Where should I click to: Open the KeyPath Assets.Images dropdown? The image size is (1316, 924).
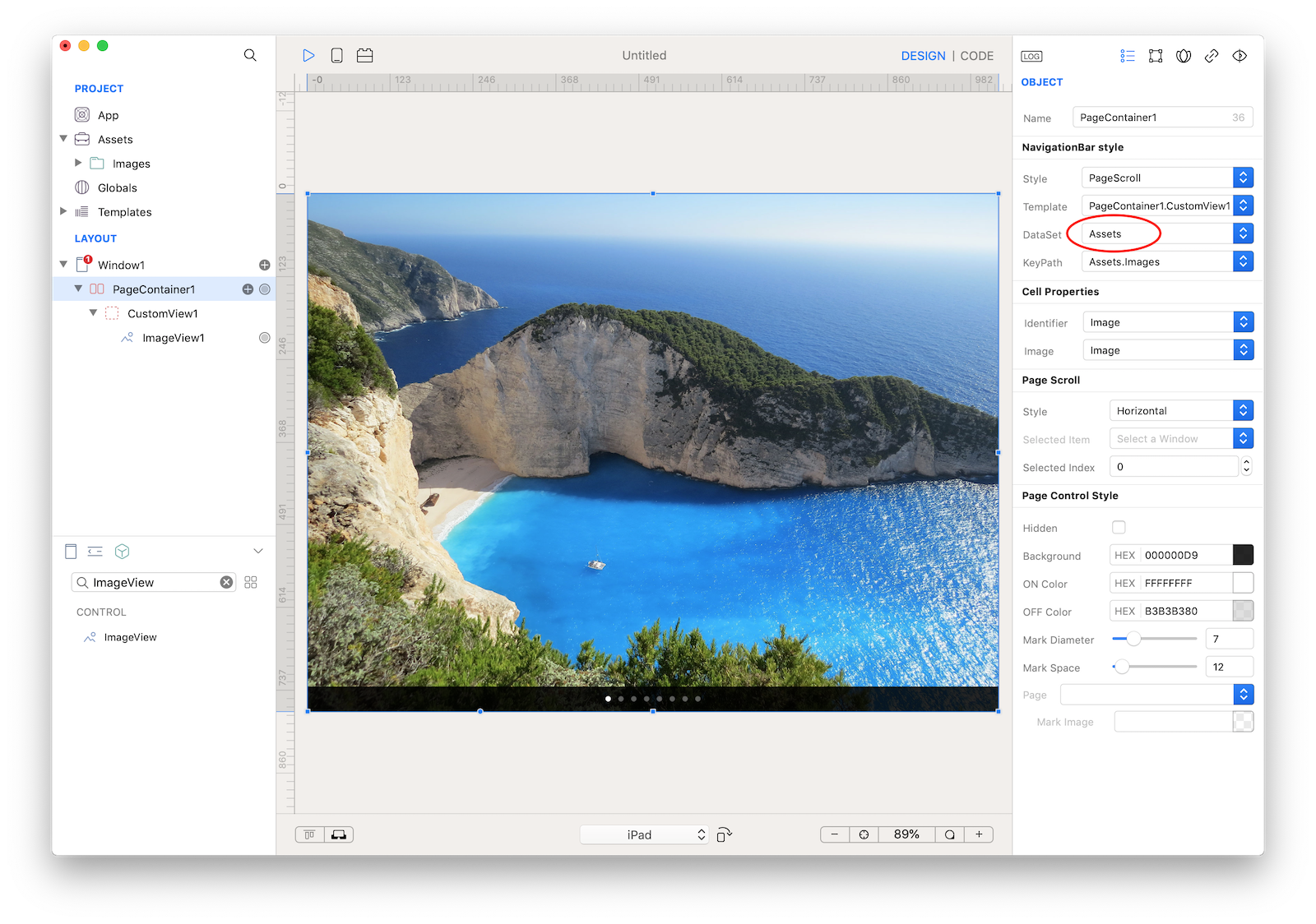[1167, 261]
